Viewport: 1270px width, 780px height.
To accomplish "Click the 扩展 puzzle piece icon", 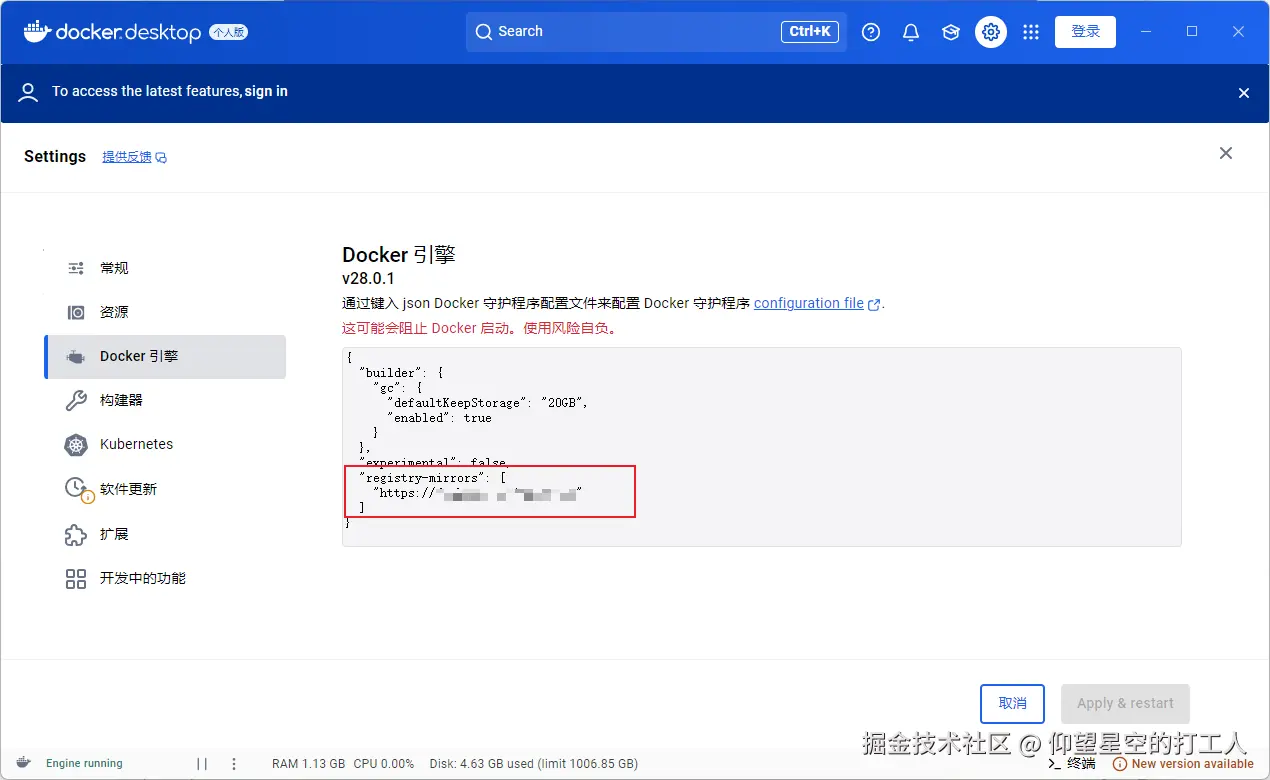I will pos(76,534).
